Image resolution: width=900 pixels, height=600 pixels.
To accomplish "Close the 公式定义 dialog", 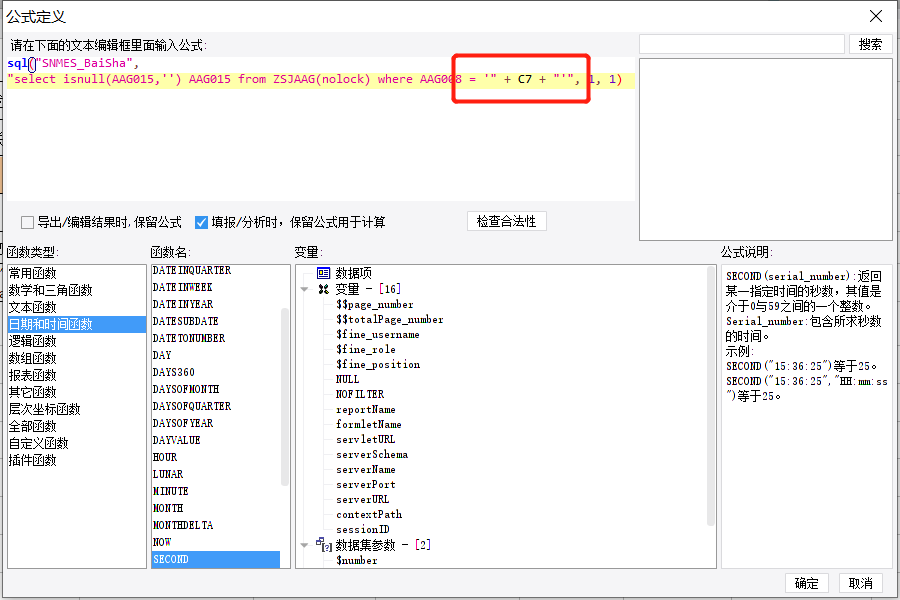I will coord(876,16).
